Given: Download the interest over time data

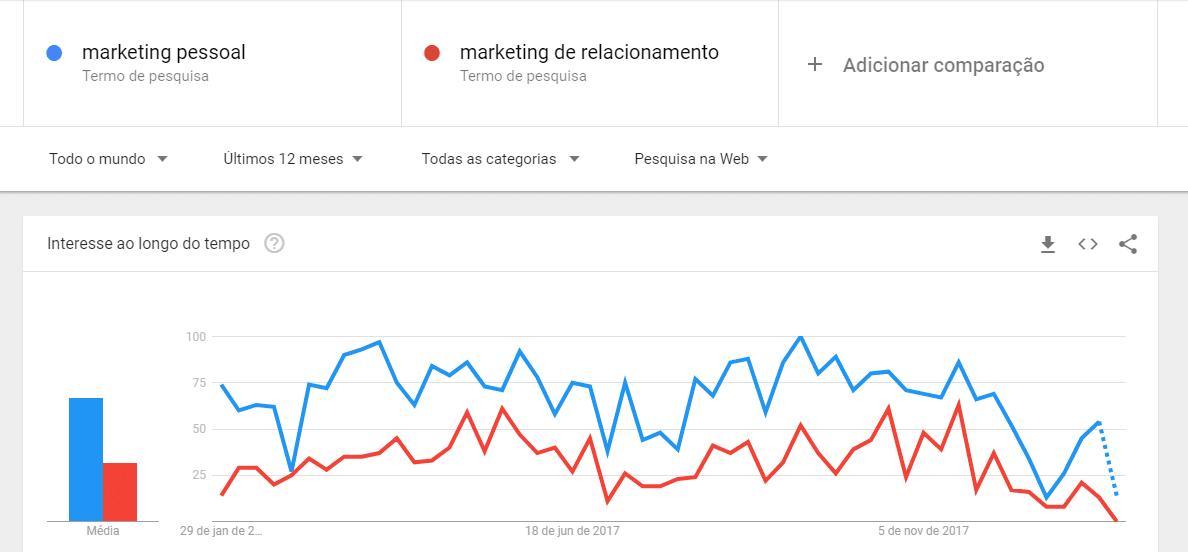Looking at the screenshot, I should [1048, 244].
